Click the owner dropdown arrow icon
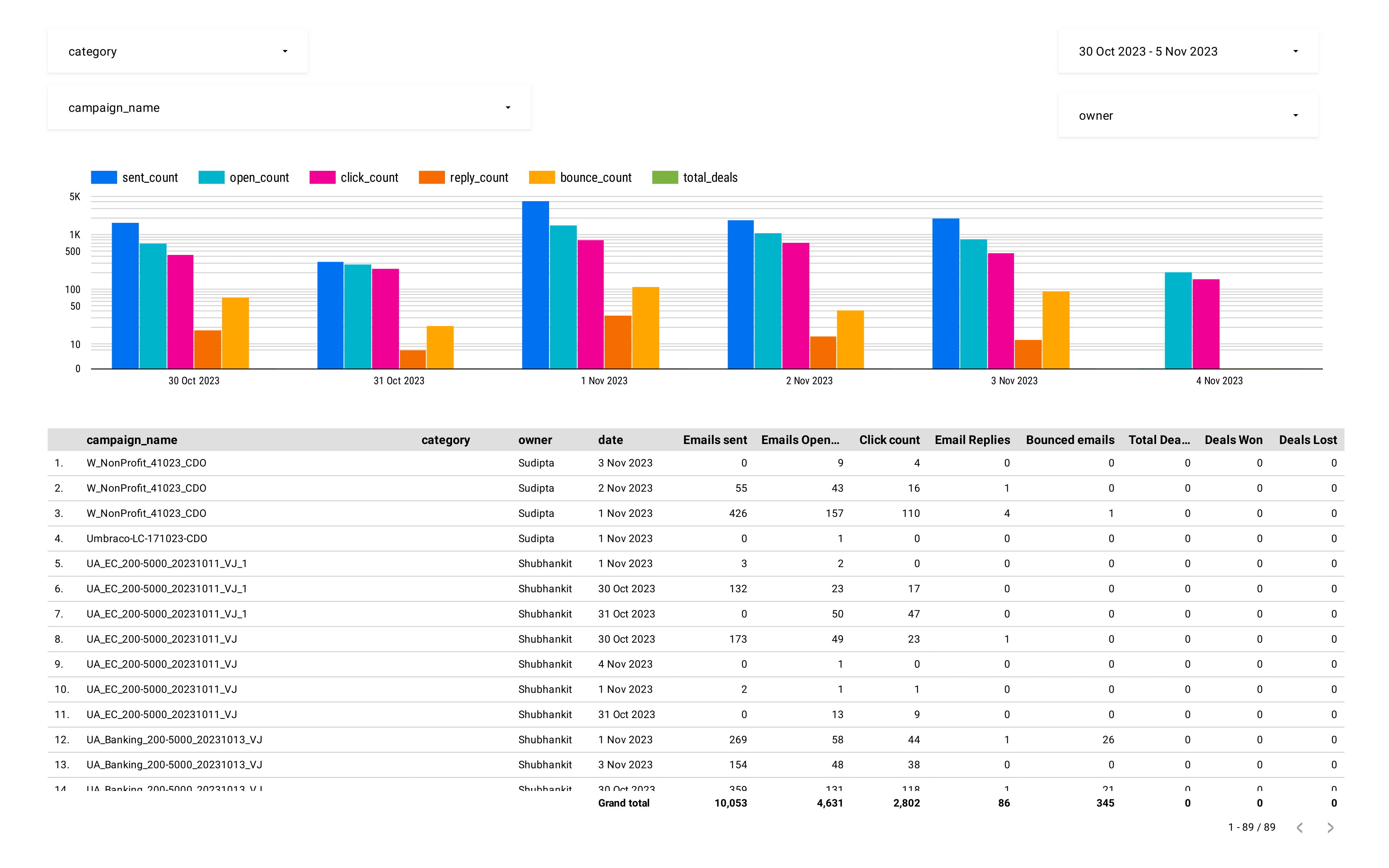The height and width of the screenshot is (868, 1389). (1295, 115)
